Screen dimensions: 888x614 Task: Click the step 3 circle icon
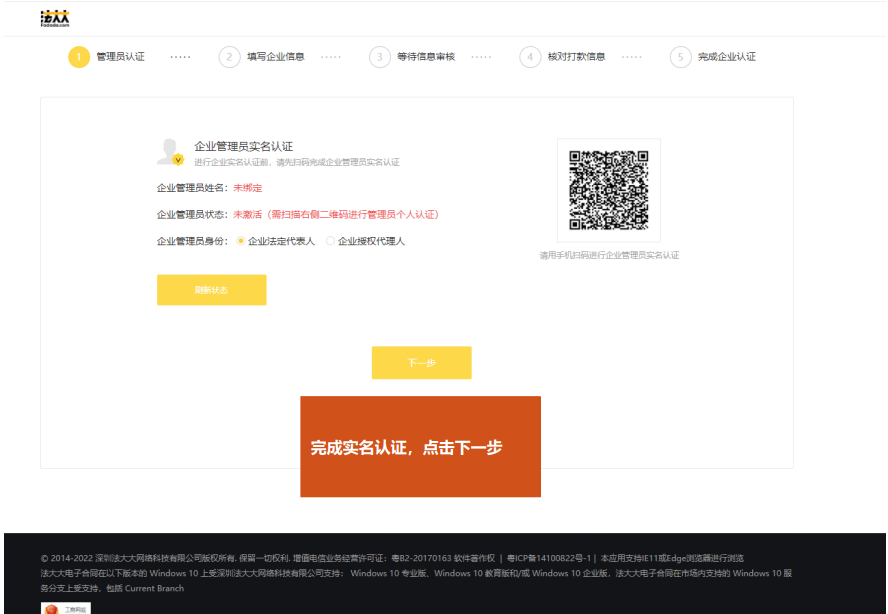[x=380, y=57]
